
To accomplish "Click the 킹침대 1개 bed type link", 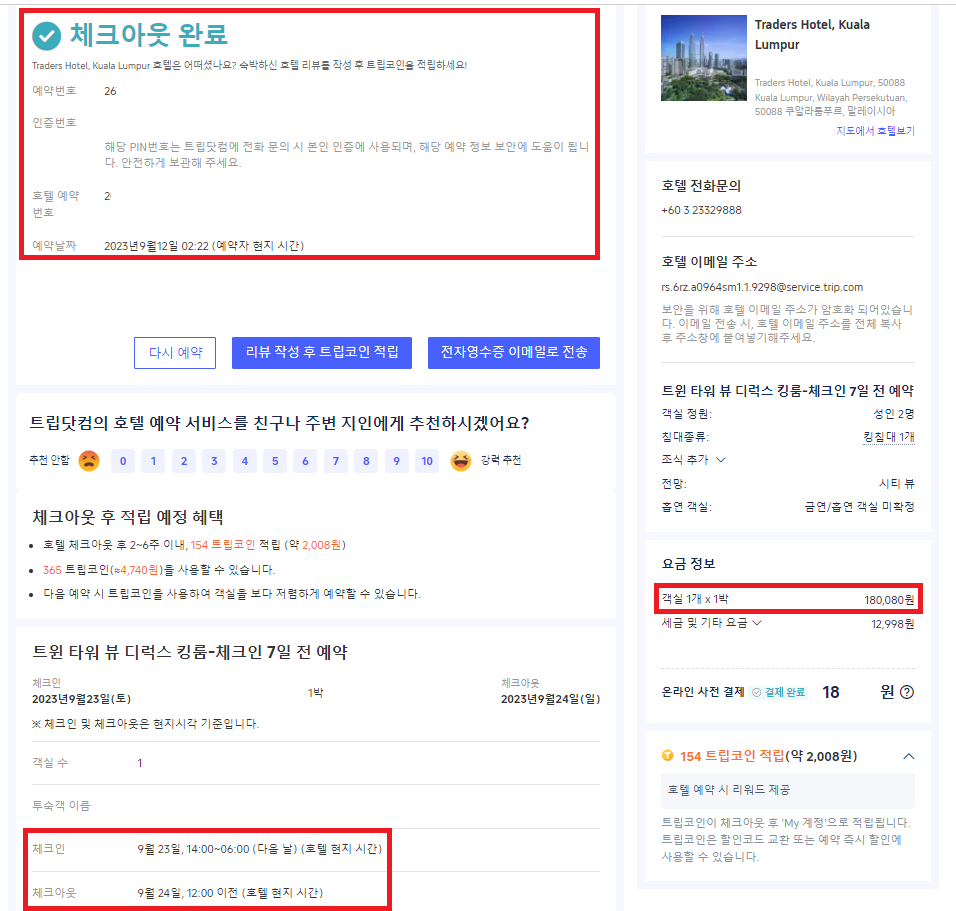I will [888, 437].
